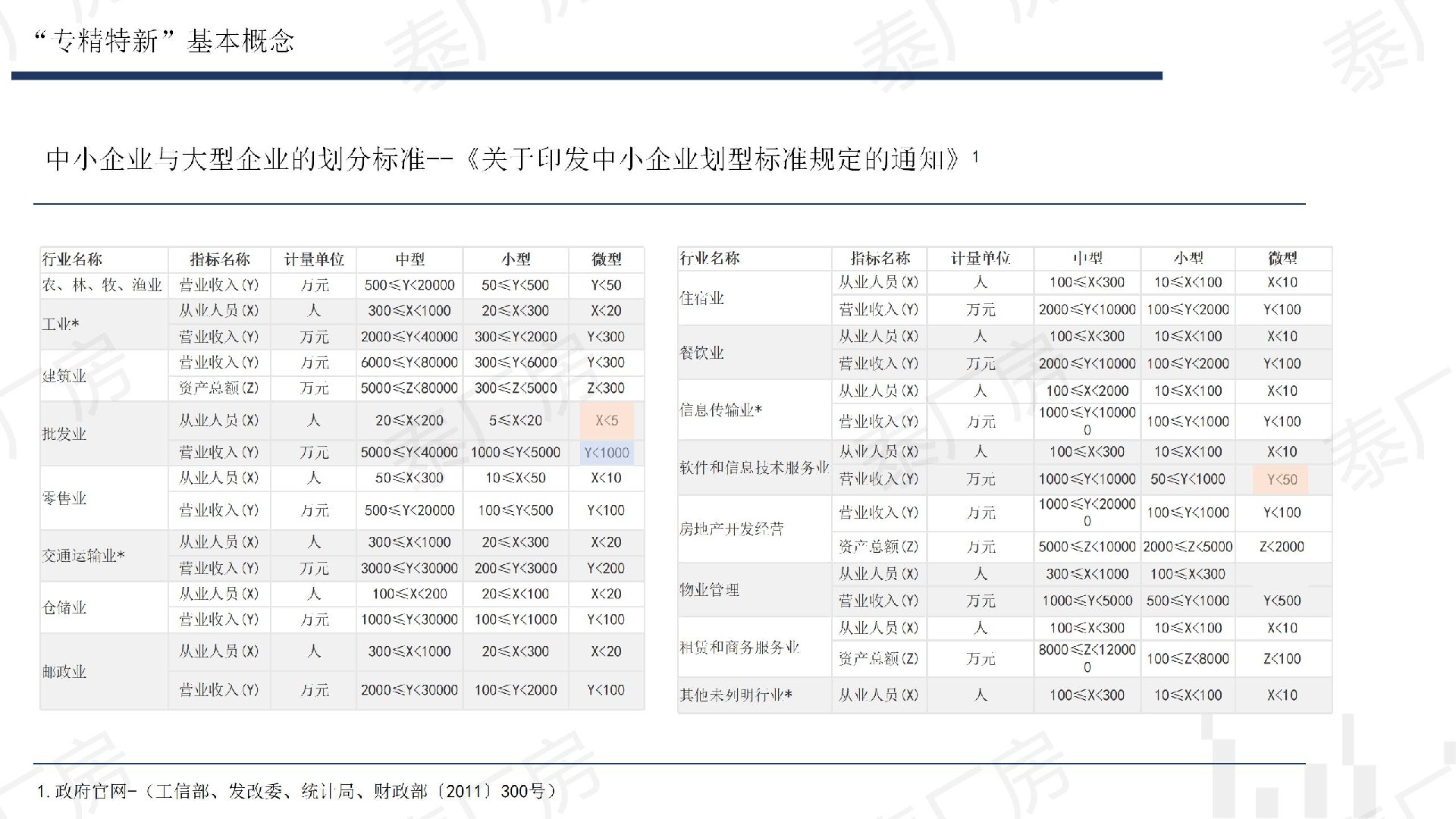Click the 2000≤Z<5000 cell

click(x=1188, y=547)
